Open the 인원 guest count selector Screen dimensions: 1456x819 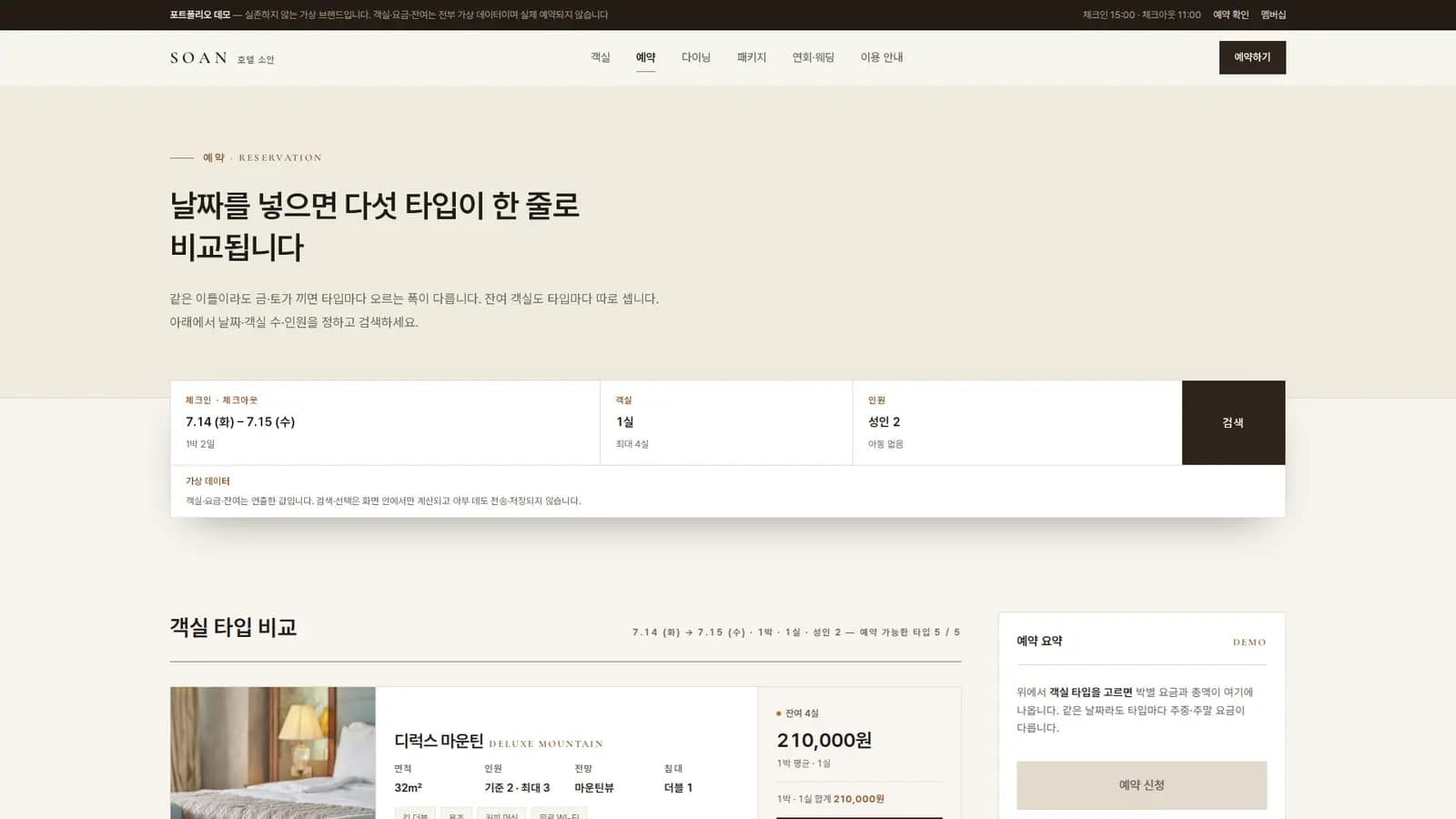1017,422
